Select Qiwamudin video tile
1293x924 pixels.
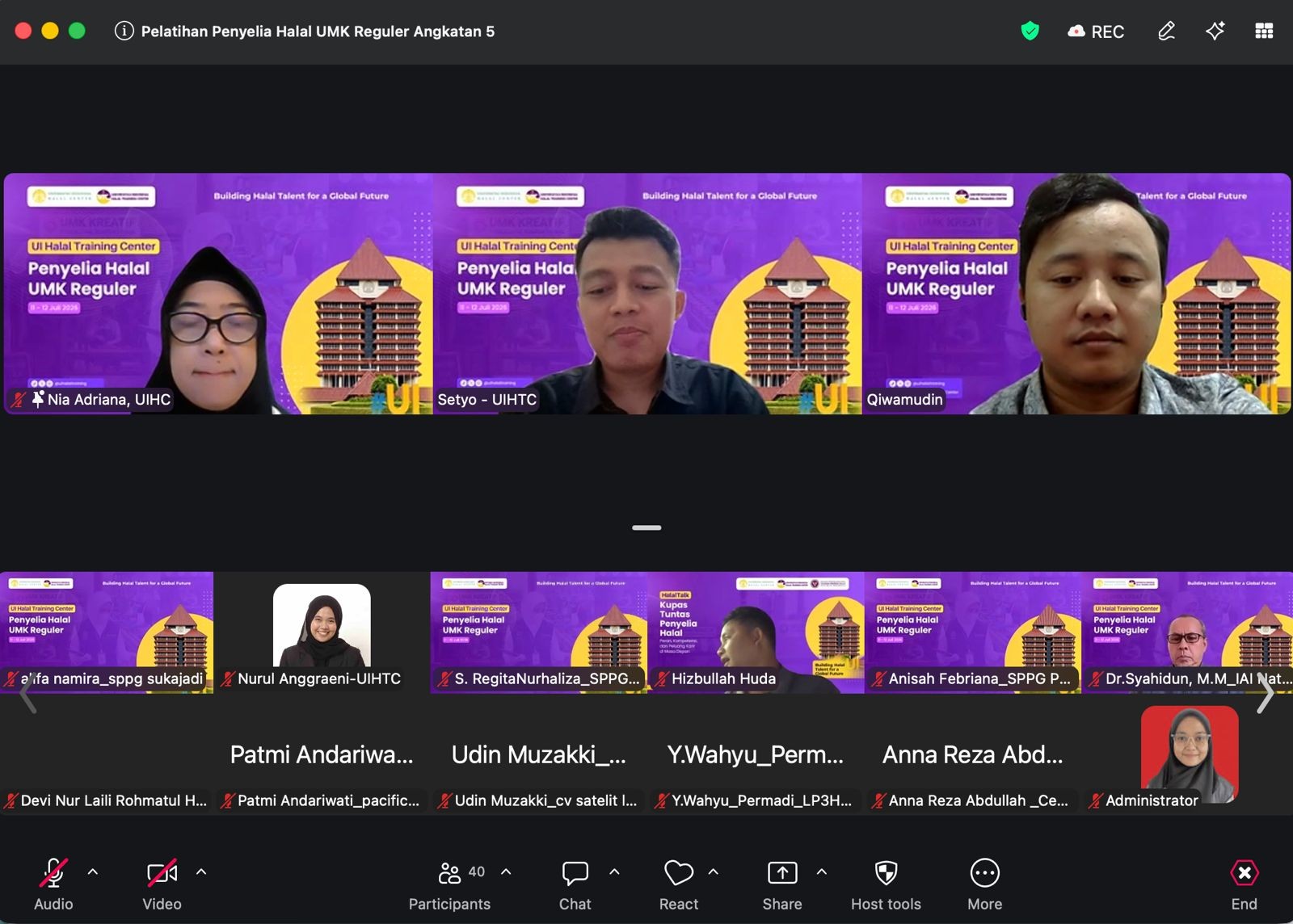(1076, 293)
